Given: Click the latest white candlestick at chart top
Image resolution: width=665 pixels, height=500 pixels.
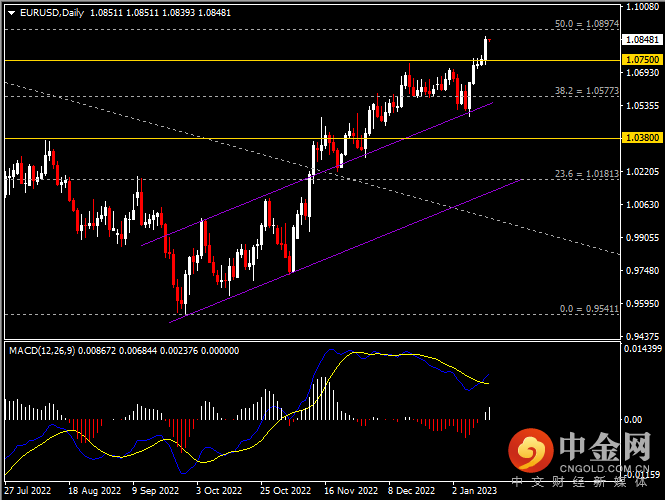Looking at the screenshot, I should (x=485, y=46).
